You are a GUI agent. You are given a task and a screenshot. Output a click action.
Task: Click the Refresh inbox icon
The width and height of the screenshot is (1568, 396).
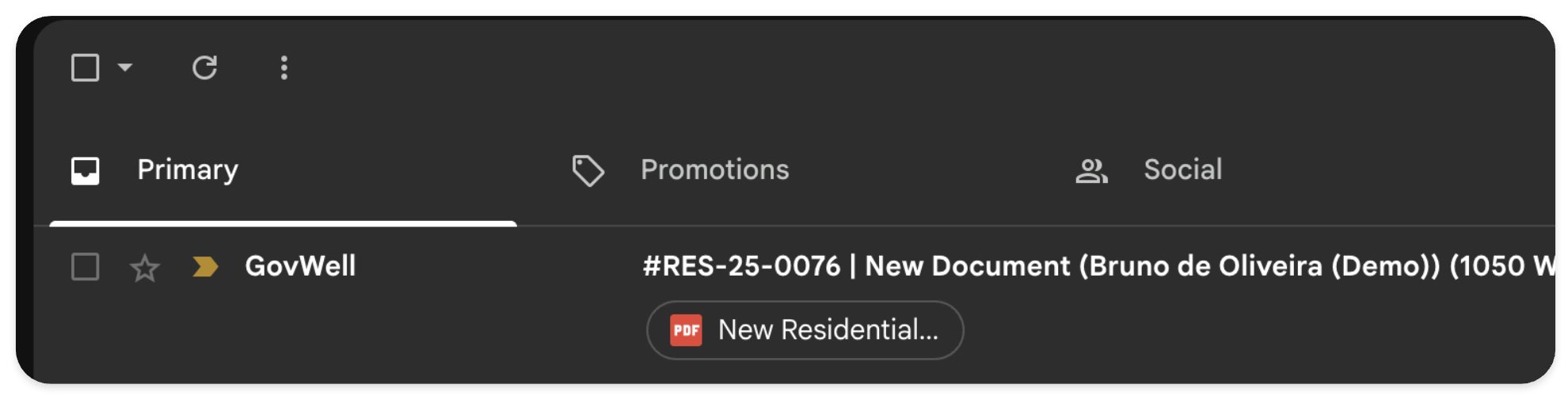[x=204, y=68]
